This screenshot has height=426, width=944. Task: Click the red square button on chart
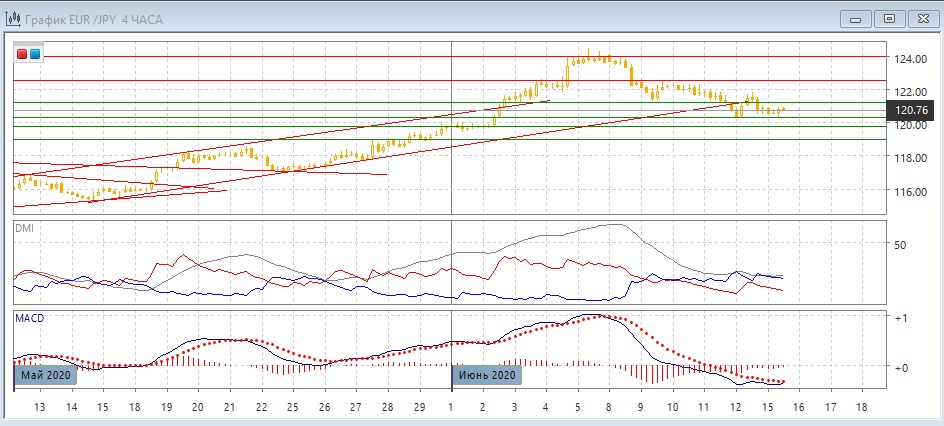point(22,54)
